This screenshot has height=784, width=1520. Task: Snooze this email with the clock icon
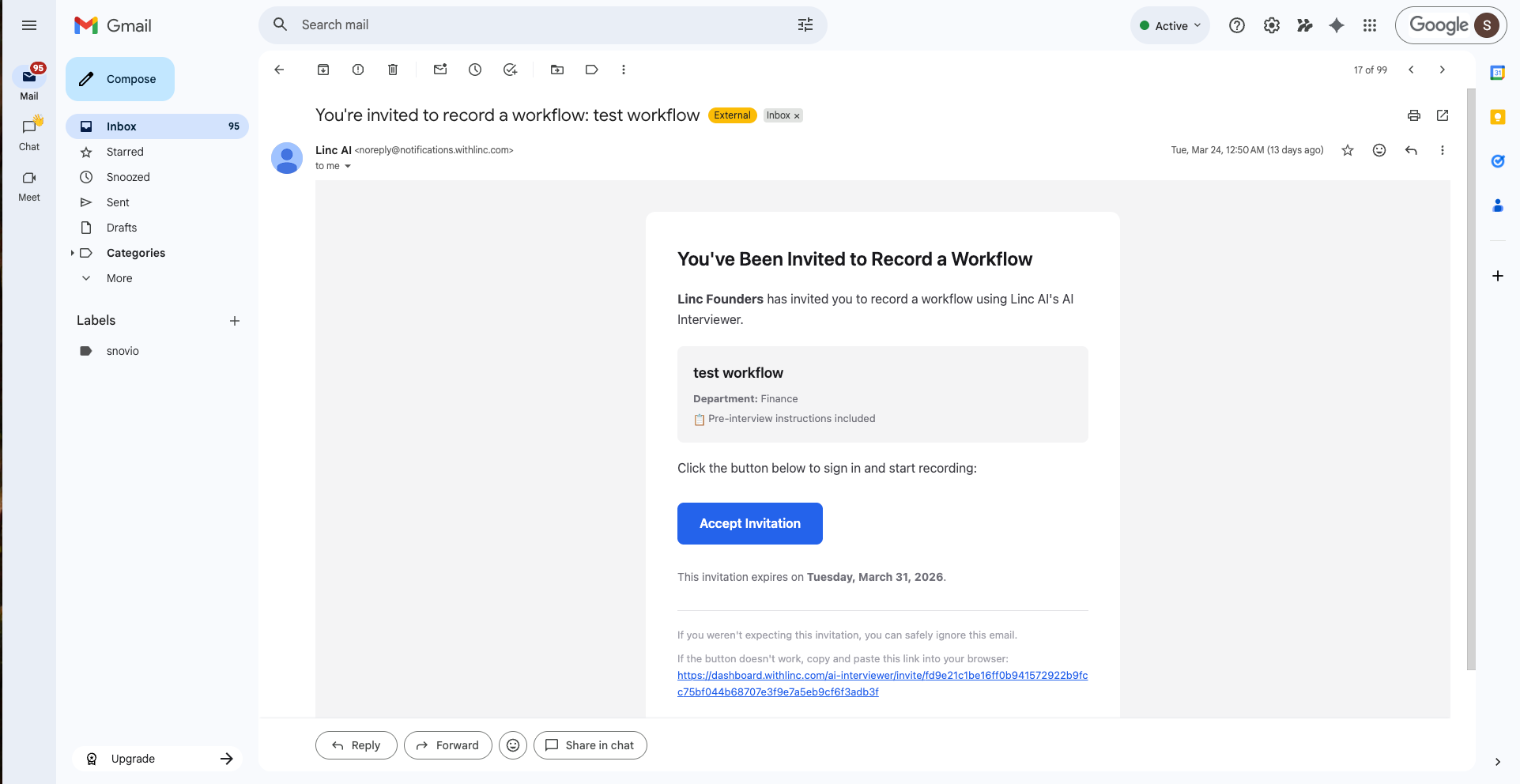475,70
